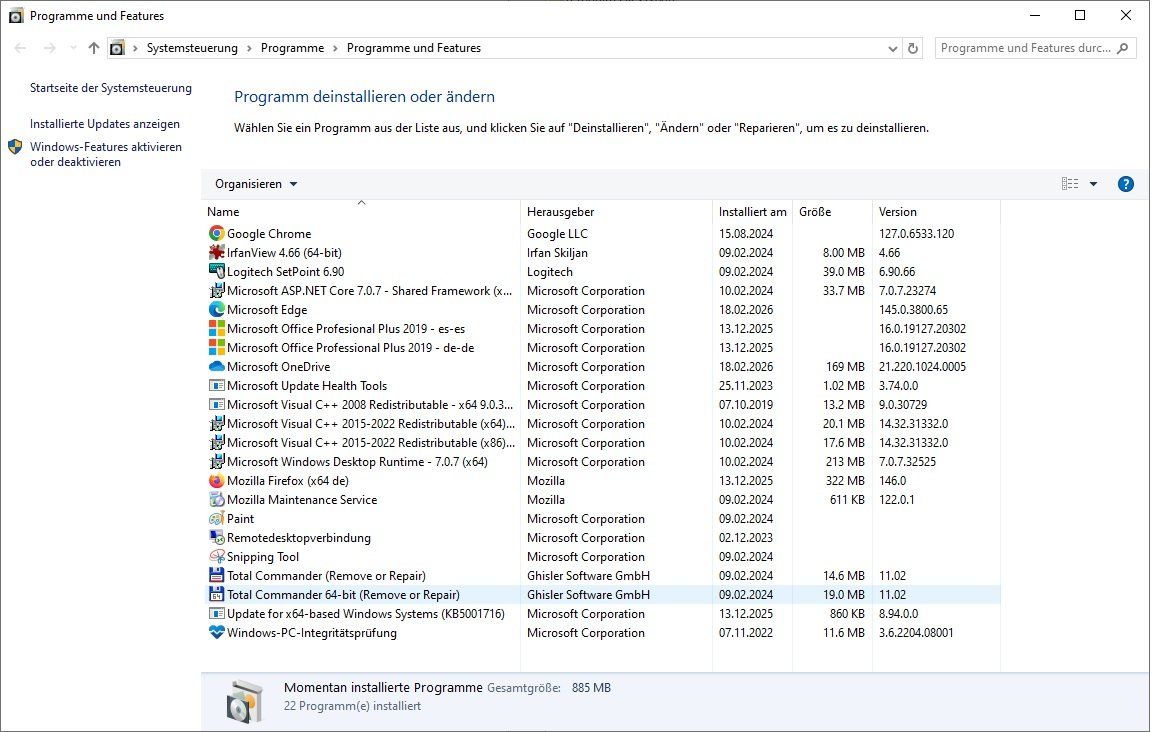Click the Microsoft Edge icon
The height and width of the screenshot is (732, 1152).
(x=217, y=310)
